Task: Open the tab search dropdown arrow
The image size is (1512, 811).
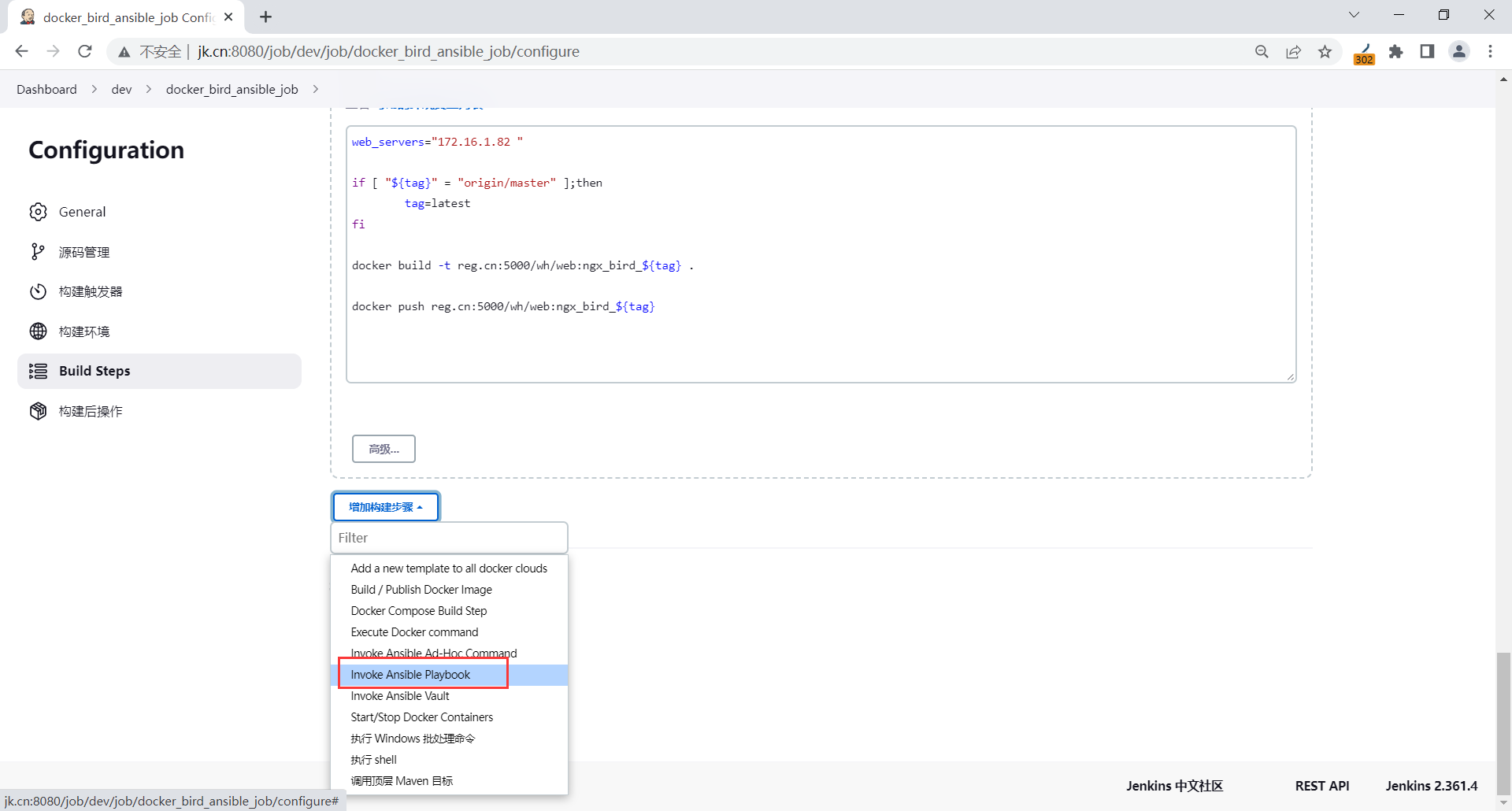Action: coord(1354,15)
